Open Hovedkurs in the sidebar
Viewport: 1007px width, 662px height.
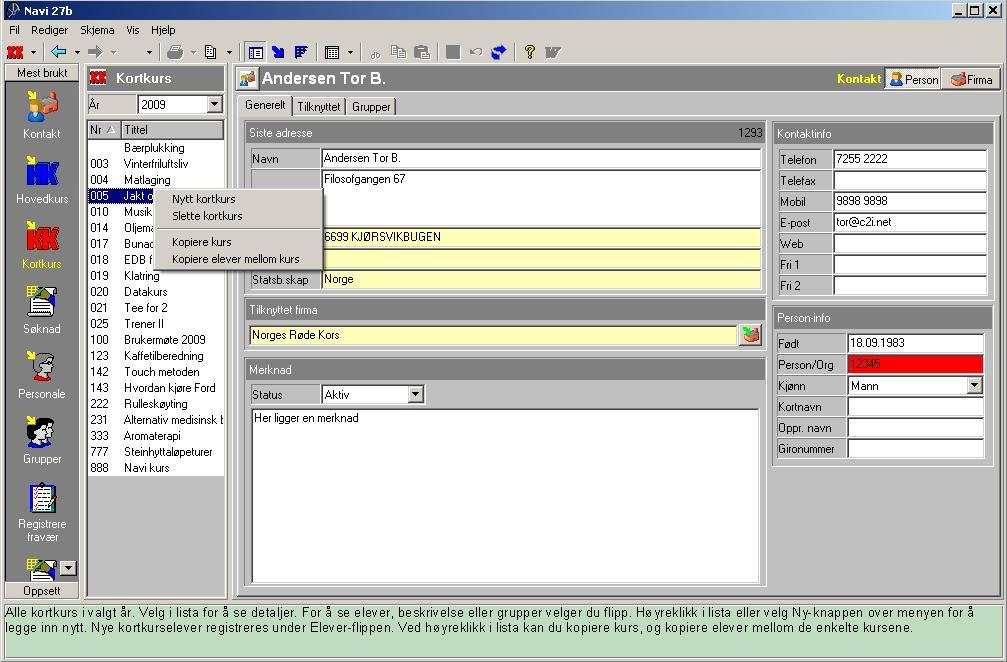(42, 180)
